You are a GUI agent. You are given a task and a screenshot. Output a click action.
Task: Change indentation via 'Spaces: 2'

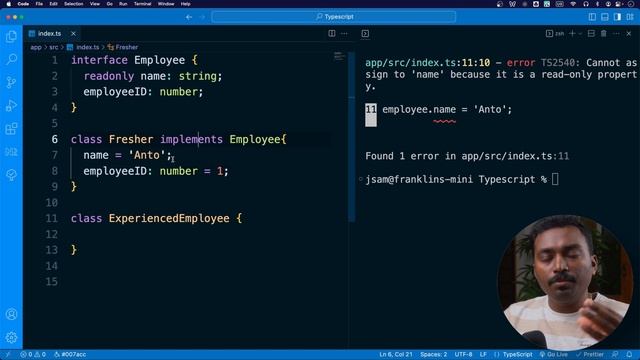(433, 354)
